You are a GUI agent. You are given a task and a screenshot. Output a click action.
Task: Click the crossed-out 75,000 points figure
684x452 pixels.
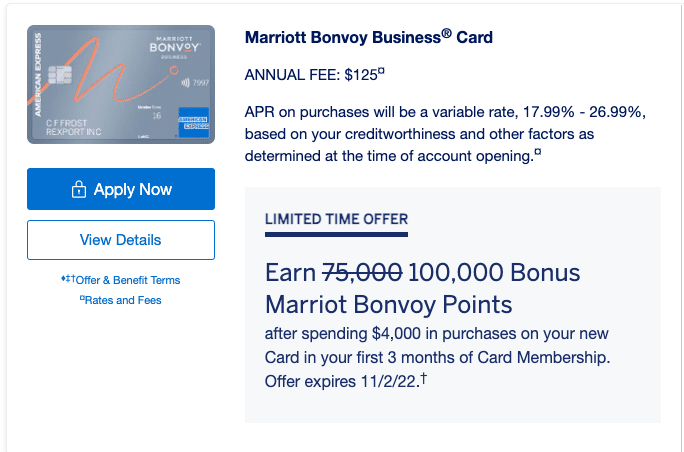[x=362, y=273]
